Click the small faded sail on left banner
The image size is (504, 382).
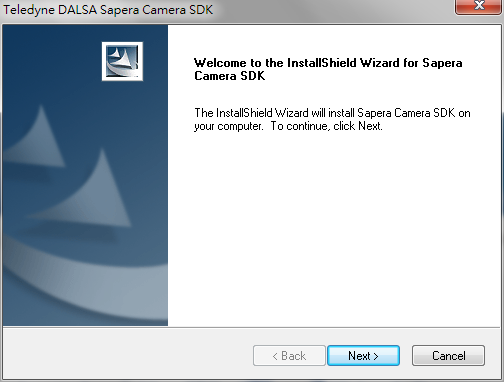pos(38,138)
